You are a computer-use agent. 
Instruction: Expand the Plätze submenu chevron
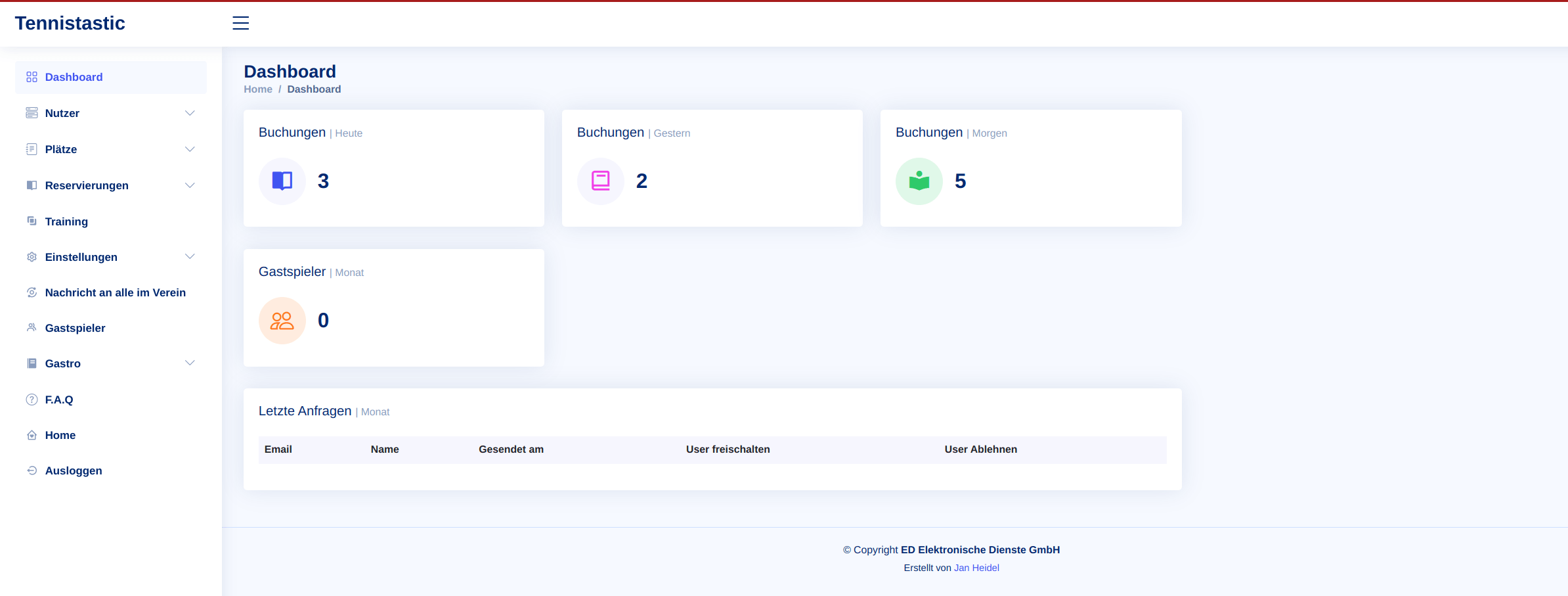tap(190, 149)
